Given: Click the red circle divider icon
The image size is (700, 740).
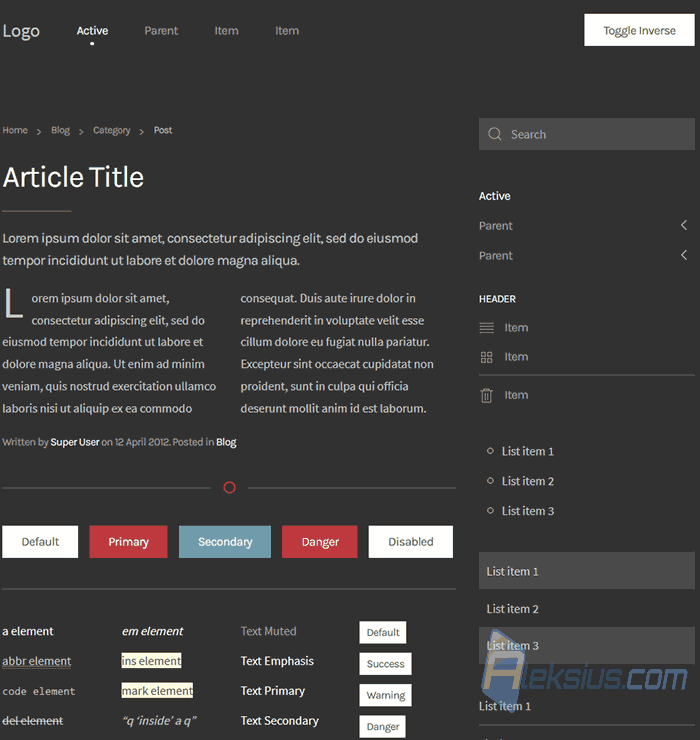Looking at the screenshot, I should coord(229,488).
